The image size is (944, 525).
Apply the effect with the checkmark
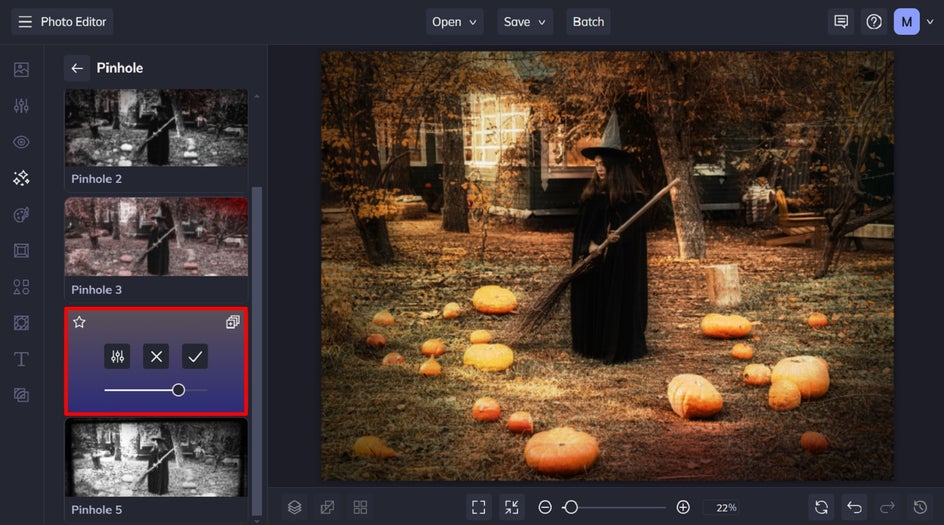click(x=195, y=356)
